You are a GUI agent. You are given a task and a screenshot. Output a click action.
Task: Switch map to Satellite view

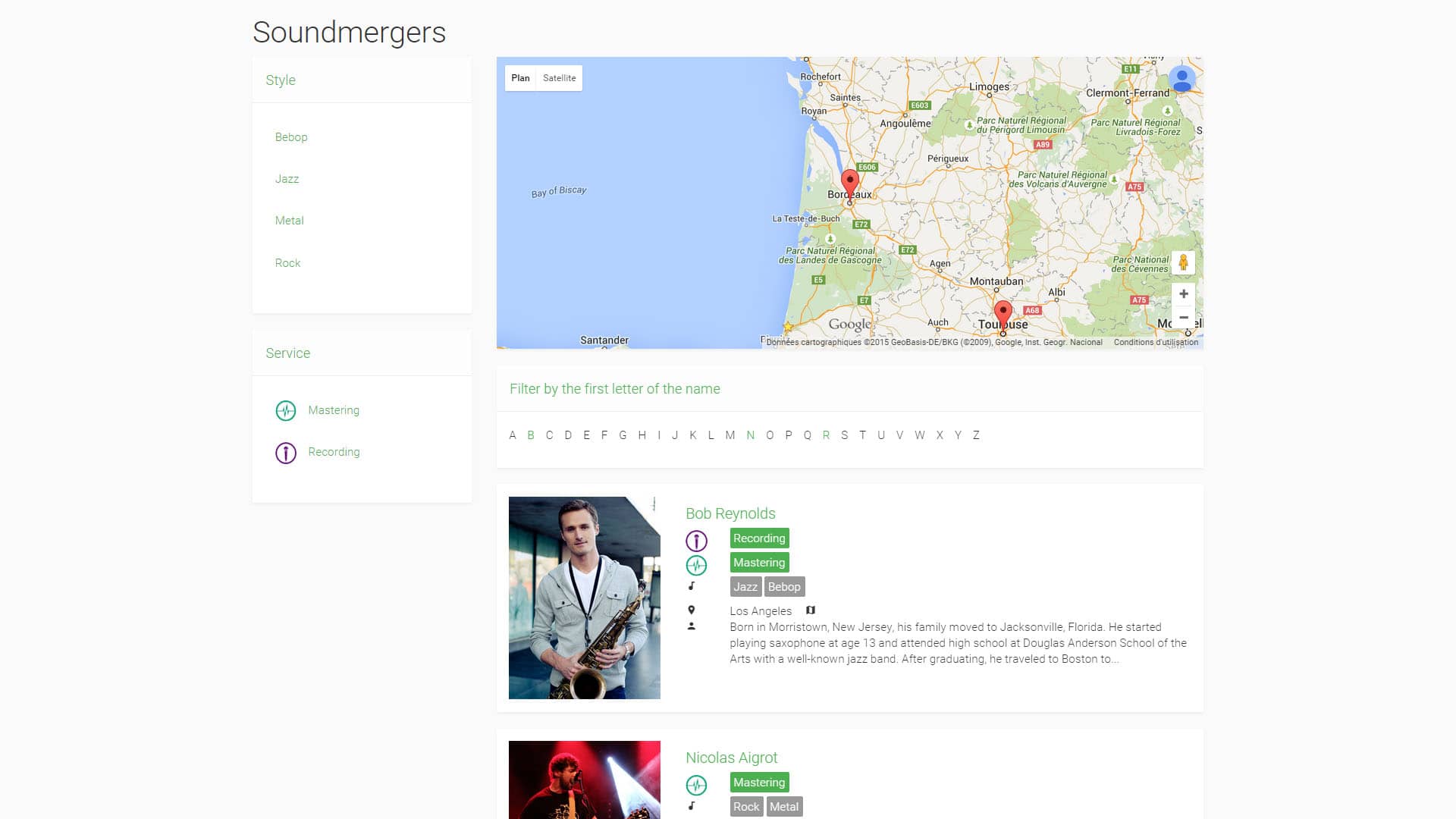coord(559,78)
